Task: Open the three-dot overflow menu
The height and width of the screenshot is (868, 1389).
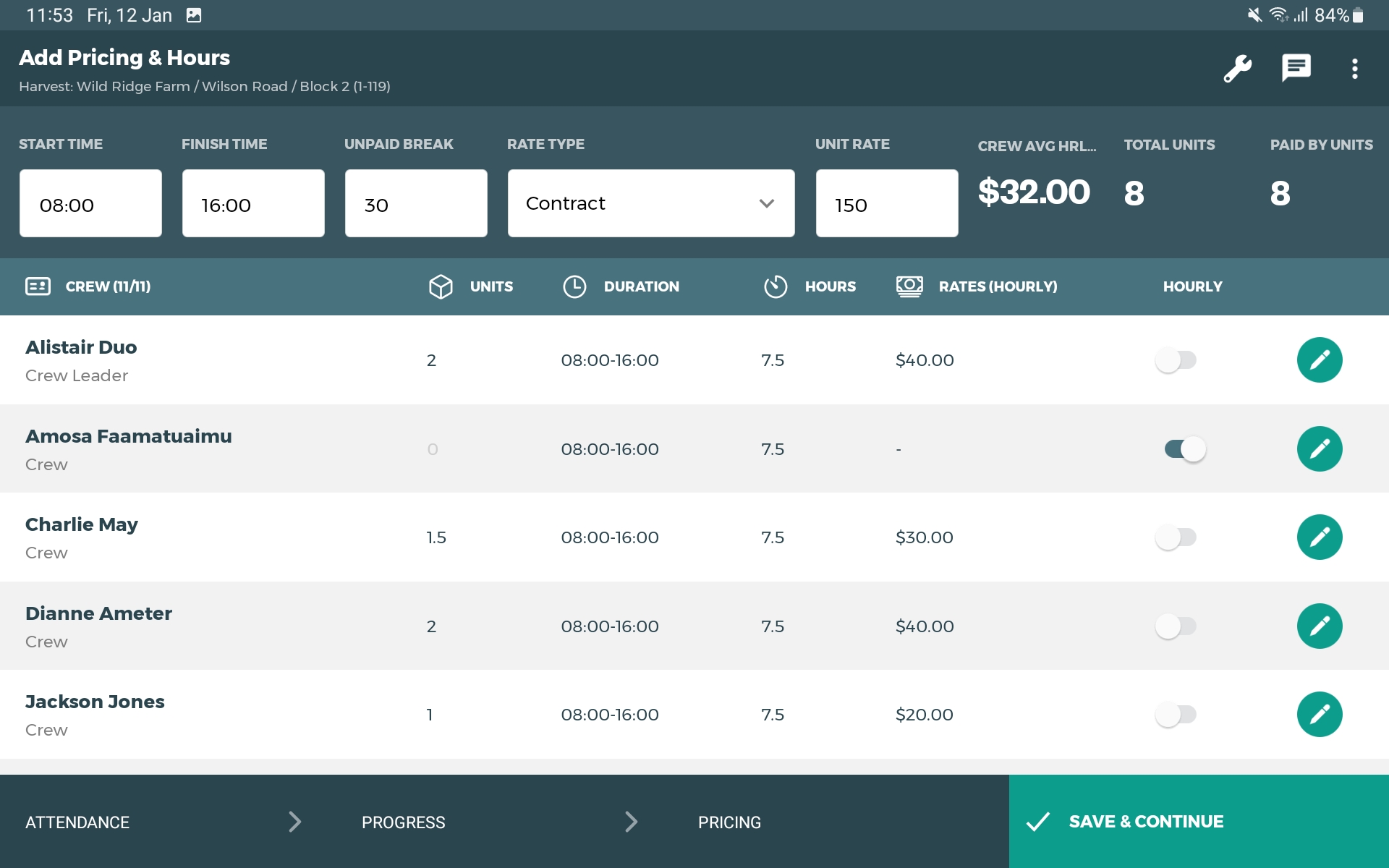Action: point(1354,69)
